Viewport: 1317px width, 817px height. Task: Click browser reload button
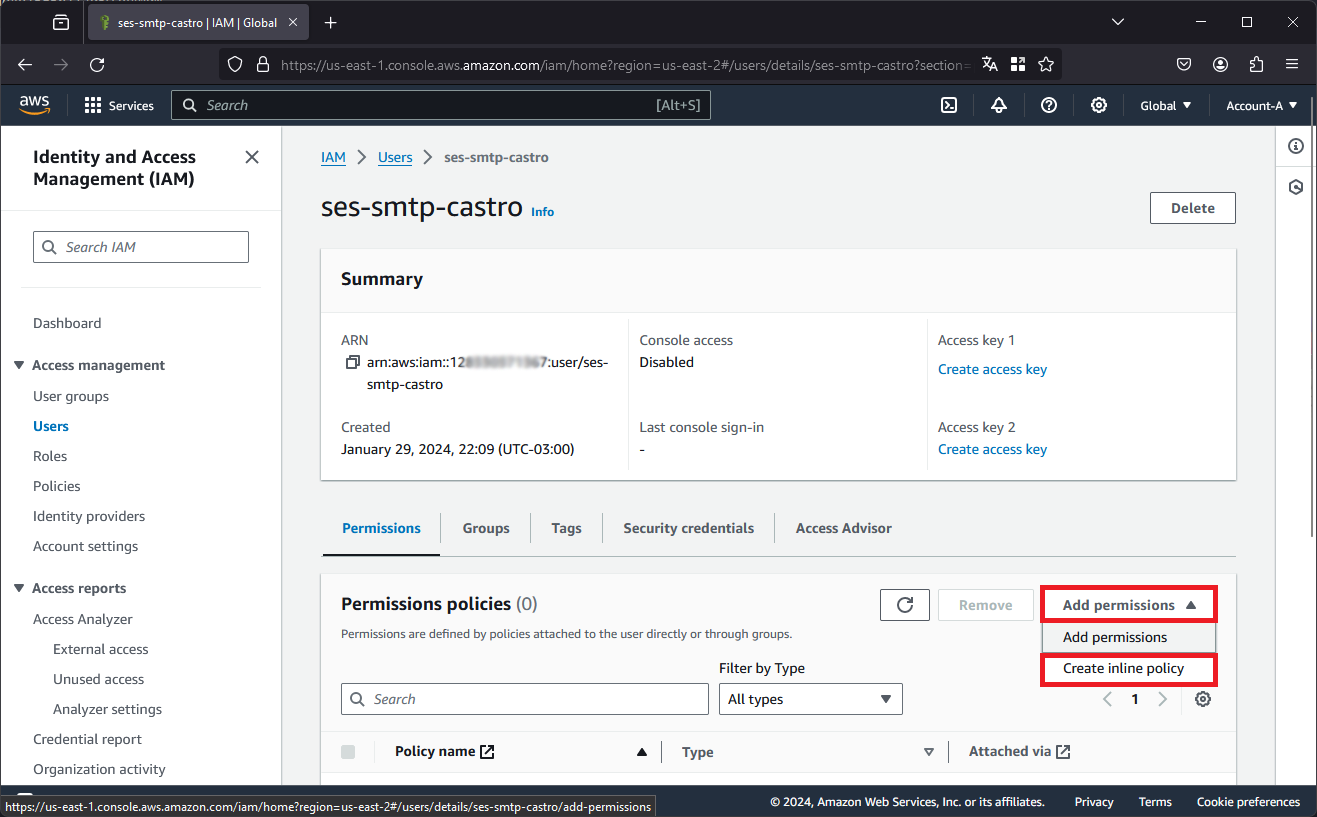tap(97, 64)
